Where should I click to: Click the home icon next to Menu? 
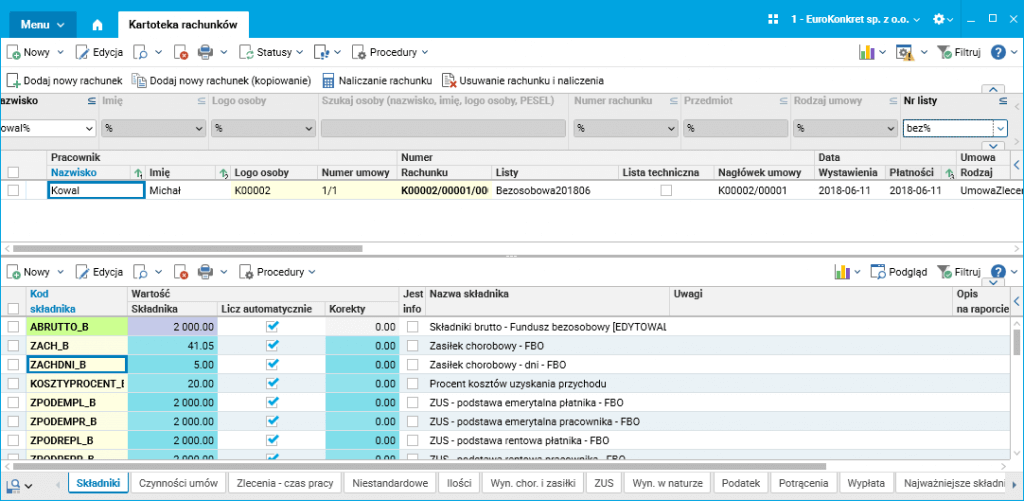pyautogui.click(x=97, y=22)
